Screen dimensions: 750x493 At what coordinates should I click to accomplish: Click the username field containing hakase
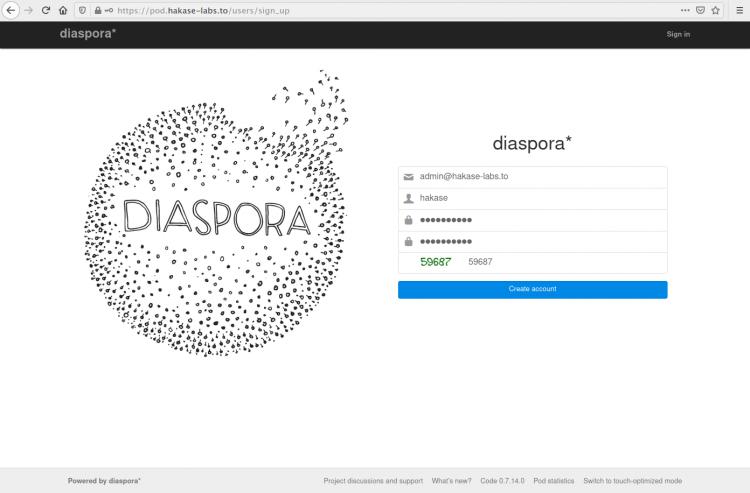click(540, 198)
